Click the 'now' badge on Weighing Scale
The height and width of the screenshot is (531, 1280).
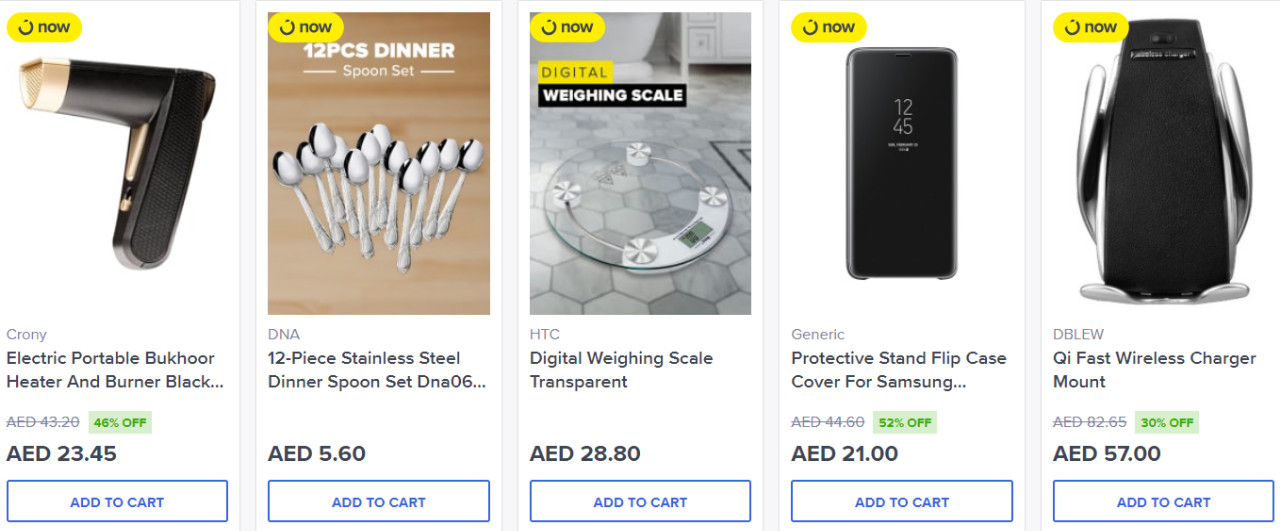[x=567, y=27]
